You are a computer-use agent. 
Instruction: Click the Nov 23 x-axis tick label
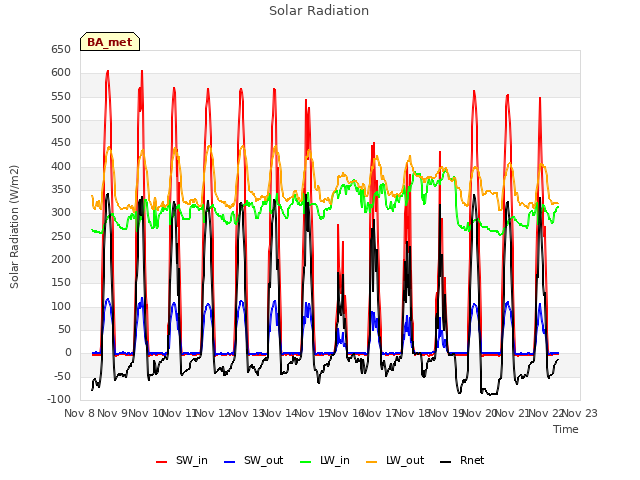click(x=580, y=413)
